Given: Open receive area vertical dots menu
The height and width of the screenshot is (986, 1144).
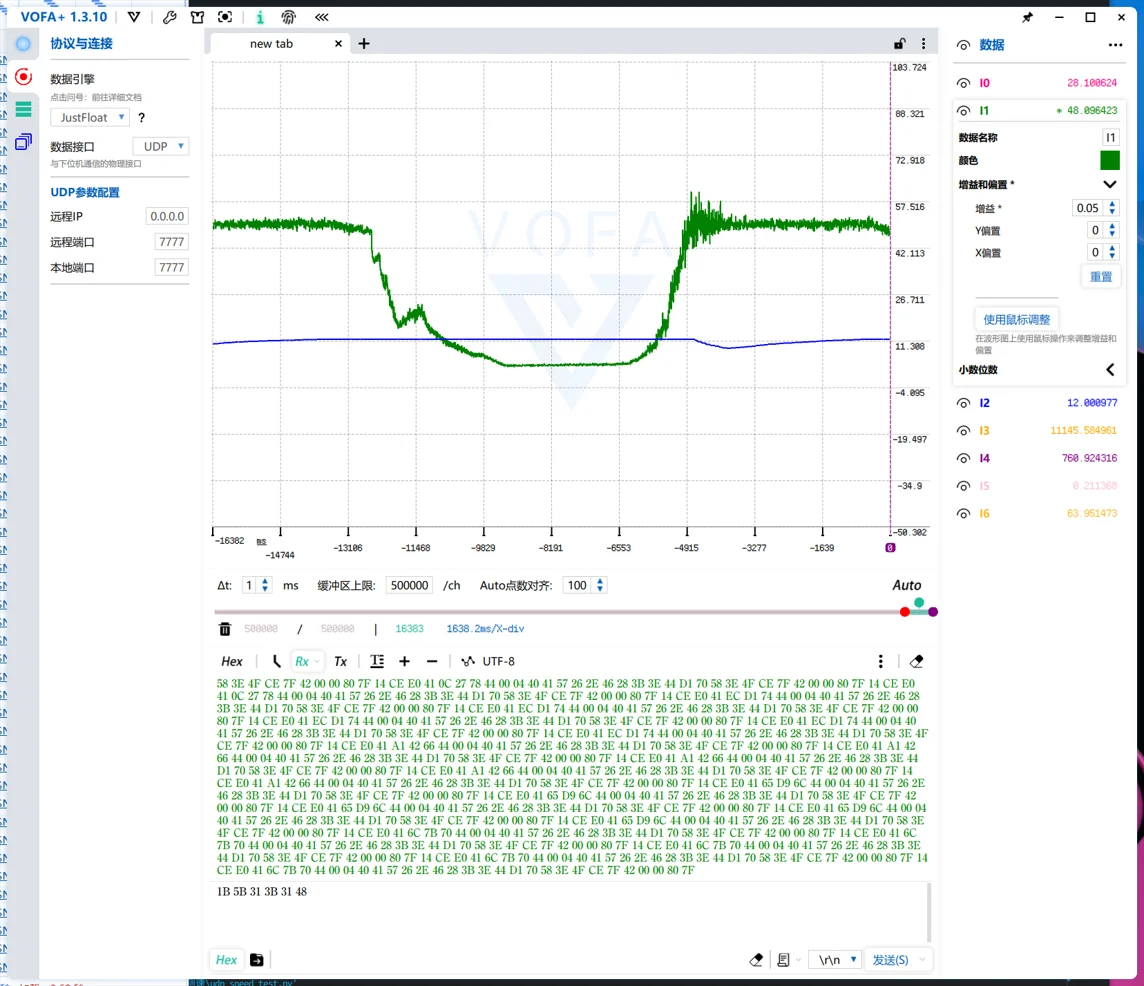Looking at the screenshot, I should coord(881,661).
